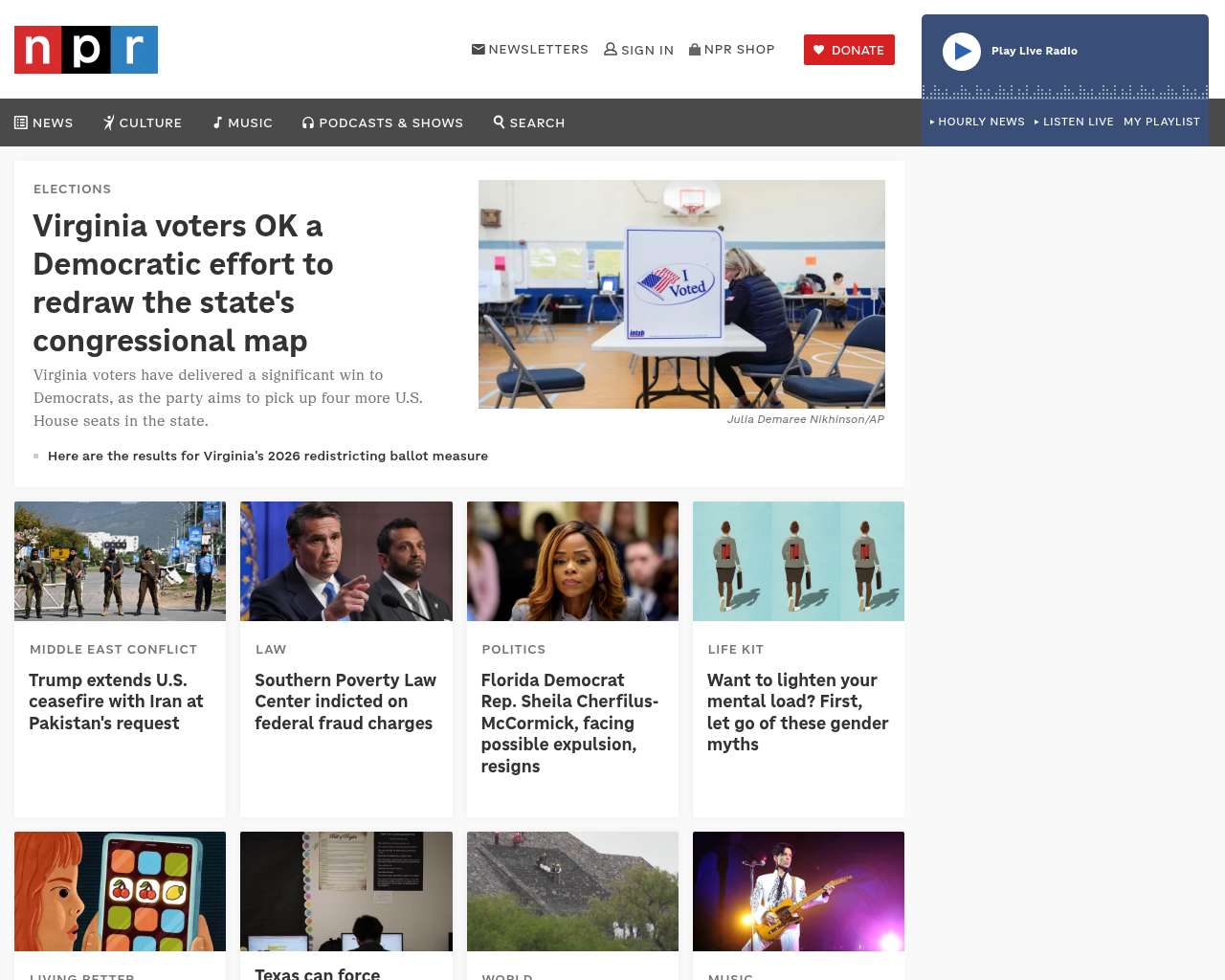Open the News menu

pos(44,122)
